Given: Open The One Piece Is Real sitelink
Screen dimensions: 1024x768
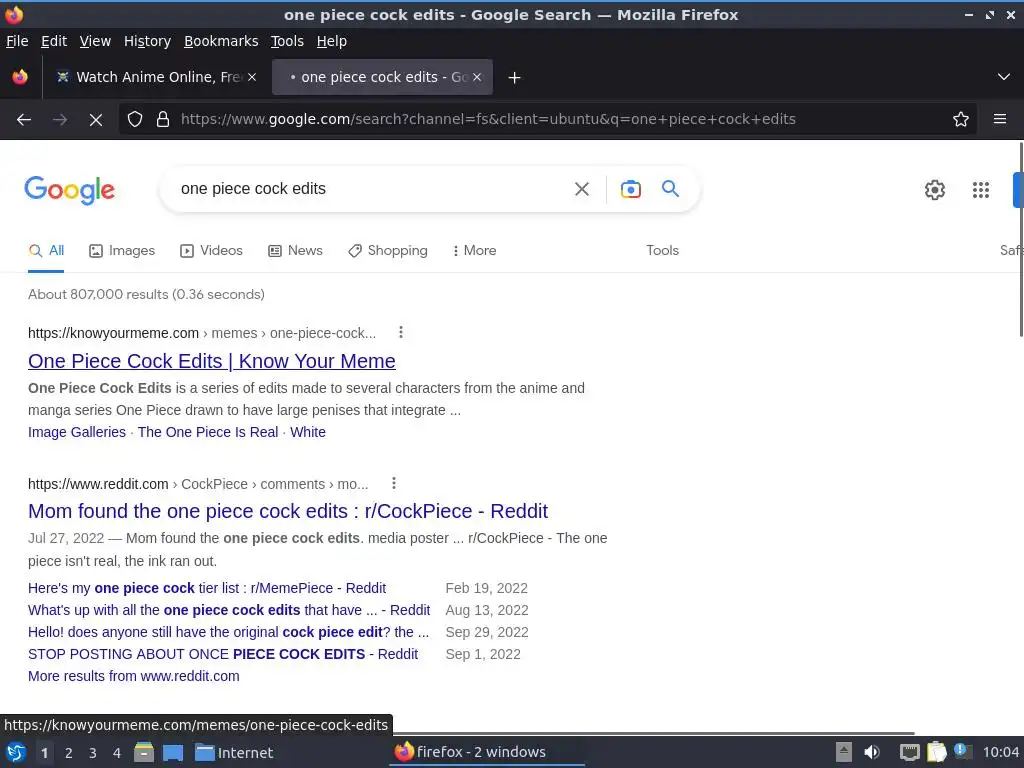Looking at the screenshot, I should point(208,432).
